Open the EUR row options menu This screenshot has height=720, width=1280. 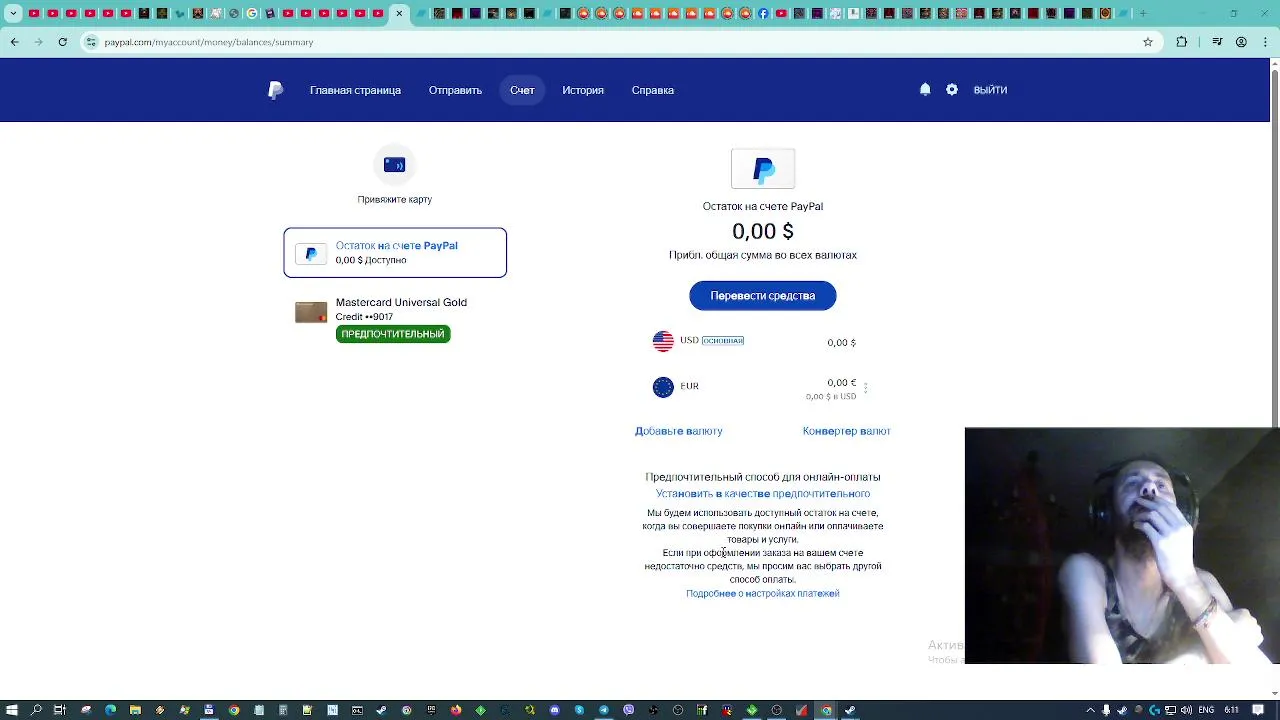866,388
